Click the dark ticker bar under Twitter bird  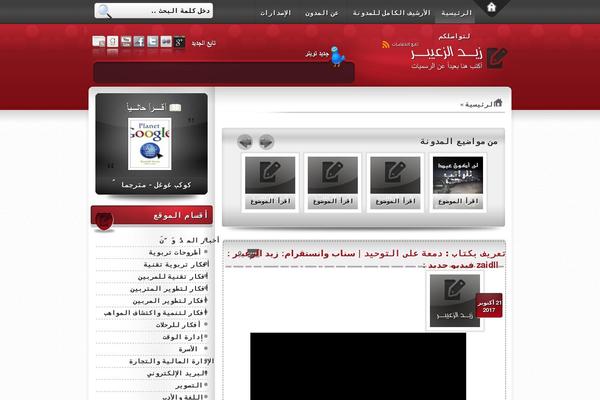pyautogui.click(x=224, y=72)
